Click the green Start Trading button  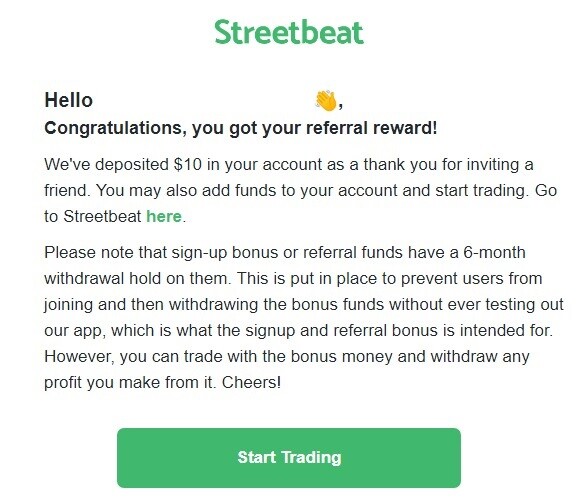pos(289,457)
